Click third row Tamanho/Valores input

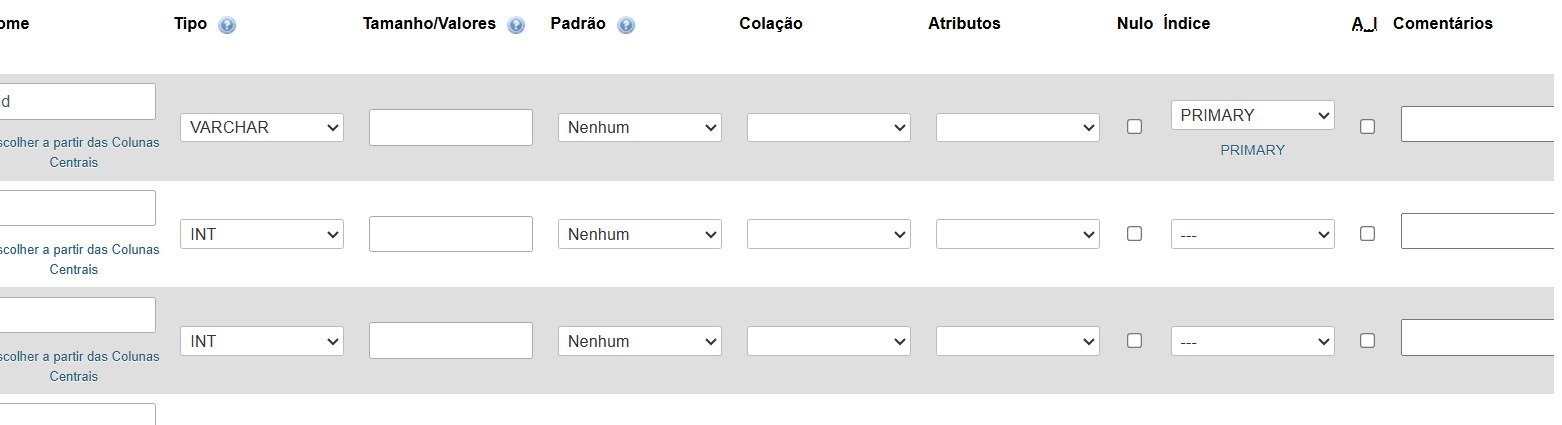(450, 340)
